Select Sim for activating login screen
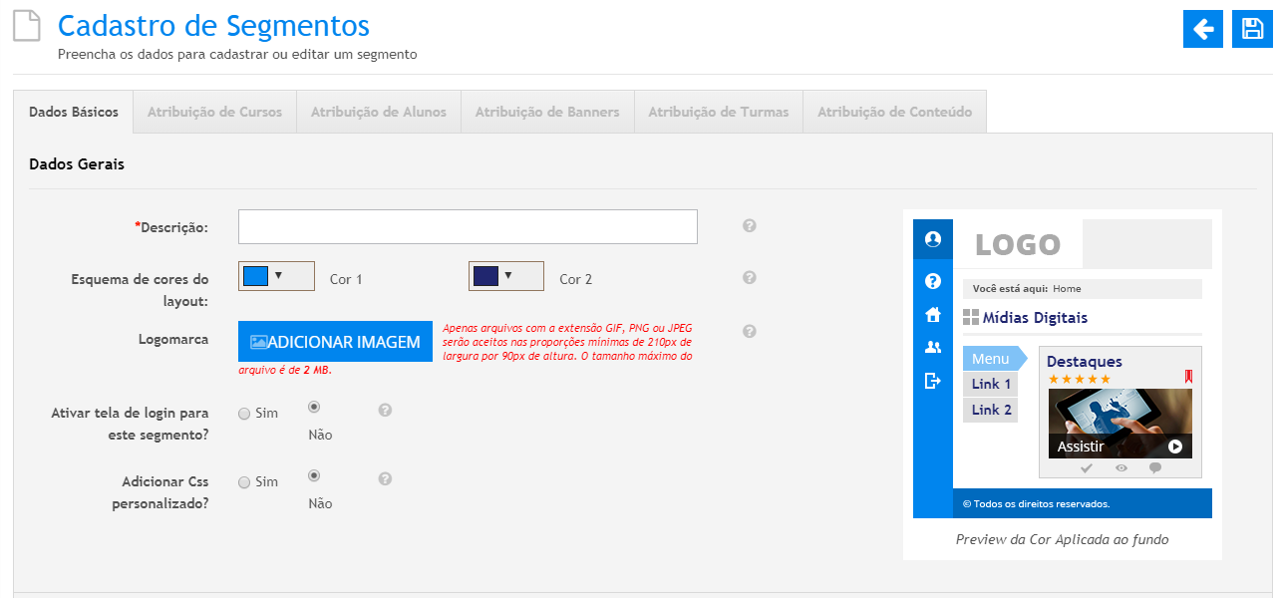1280x598 pixels. [244, 414]
